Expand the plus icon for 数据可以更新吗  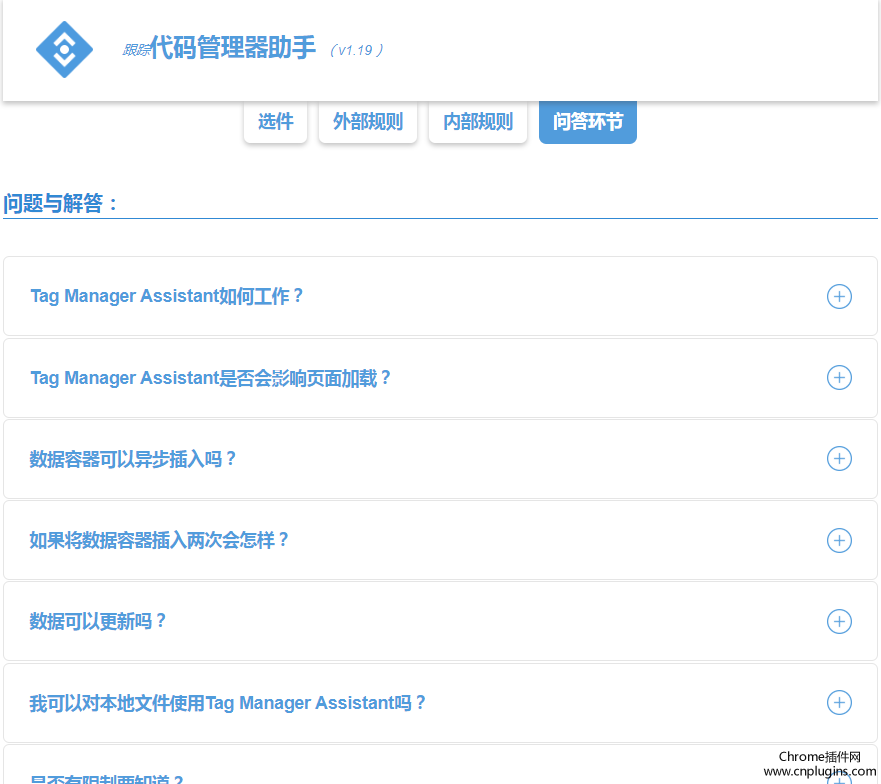pos(839,621)
